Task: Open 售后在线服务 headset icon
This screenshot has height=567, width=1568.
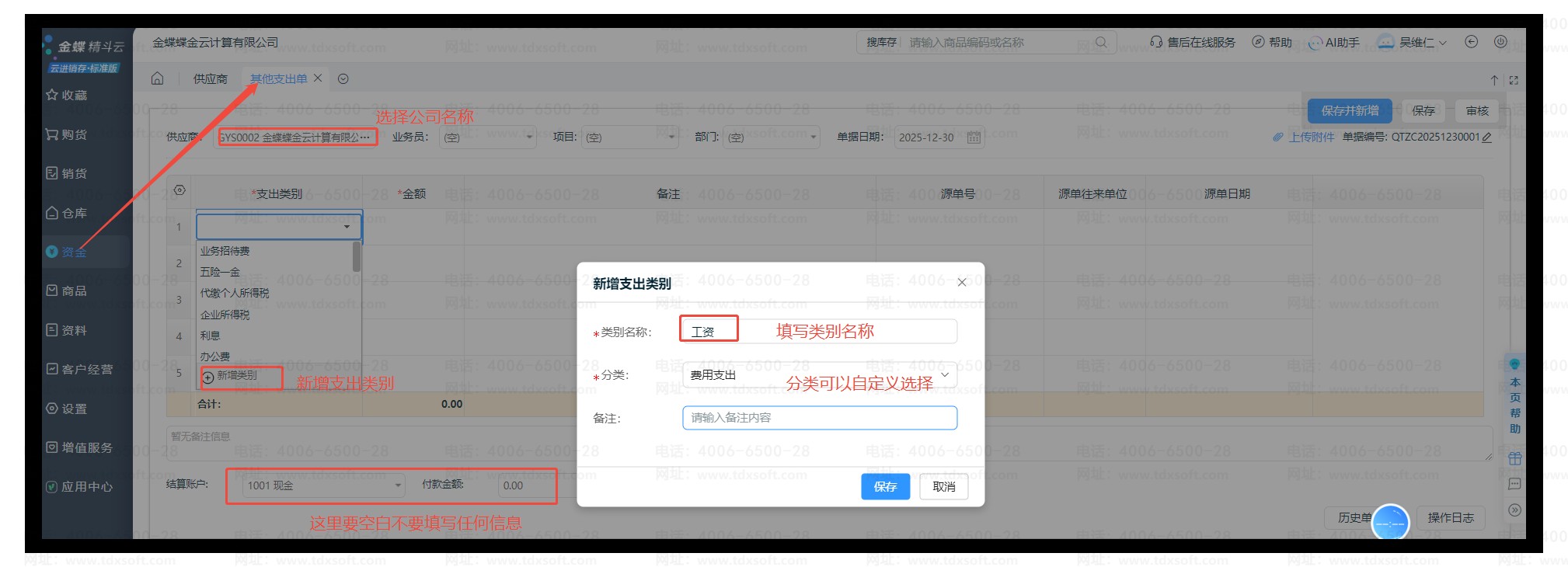Action: (x=1156, y=42)
